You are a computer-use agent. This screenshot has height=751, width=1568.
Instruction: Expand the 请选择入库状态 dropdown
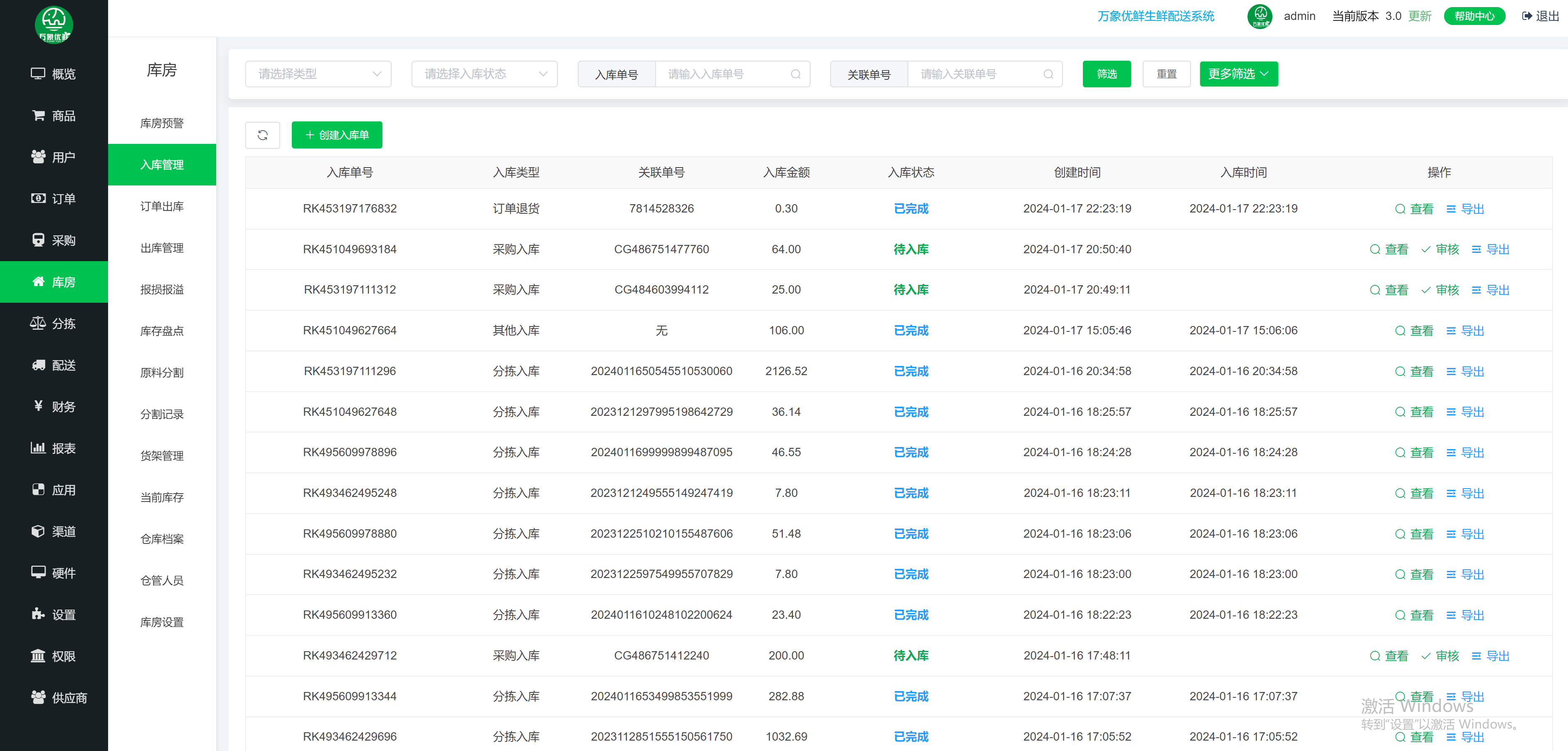point(484,74)
